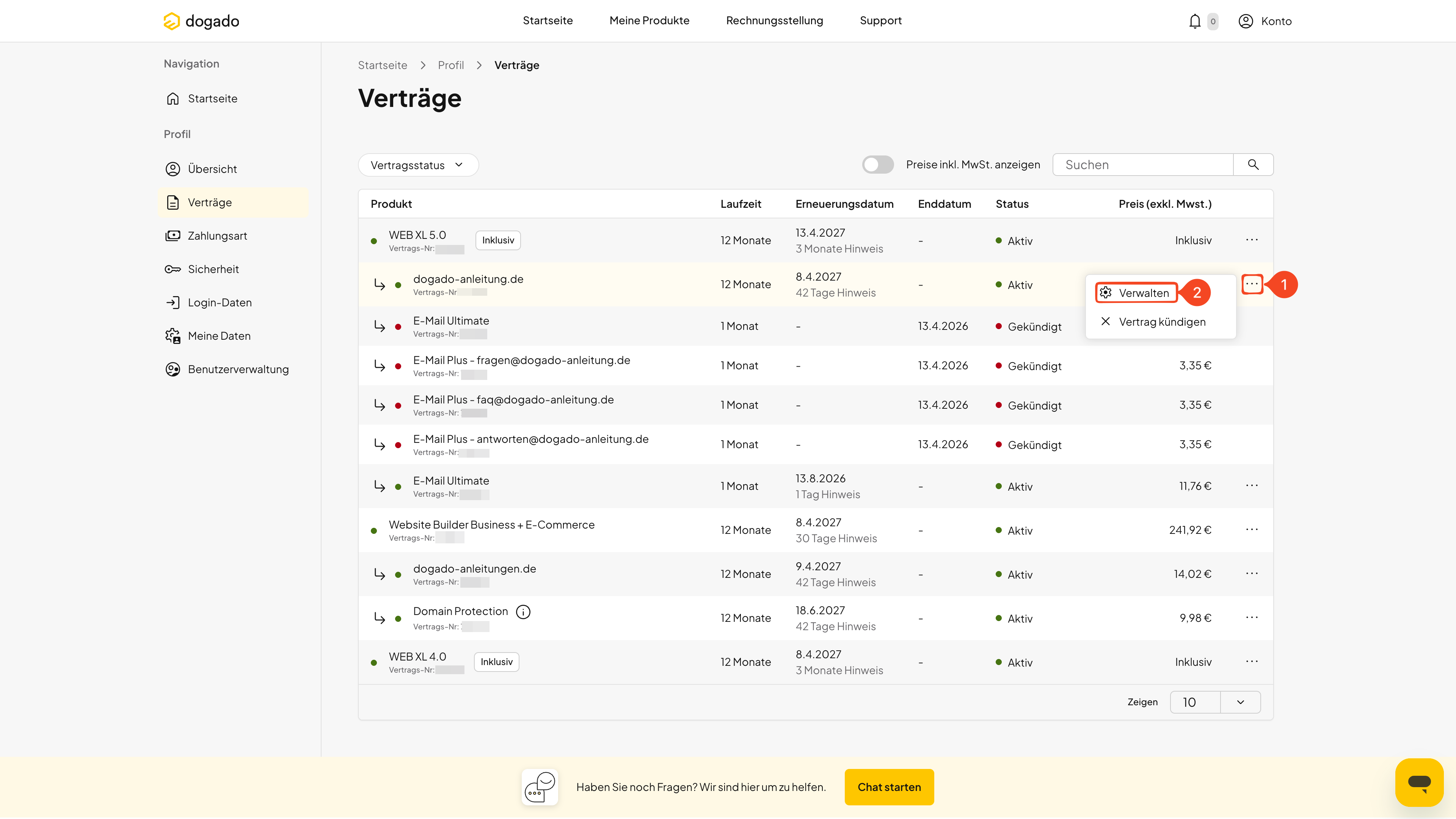The image size is (1456, 819).
Task: Click the Domain Protection info icon
Action: (x=523, y=612)
